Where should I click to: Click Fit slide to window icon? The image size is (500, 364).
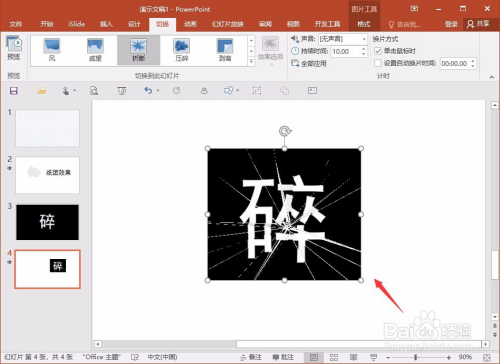[x=487, y=358]
